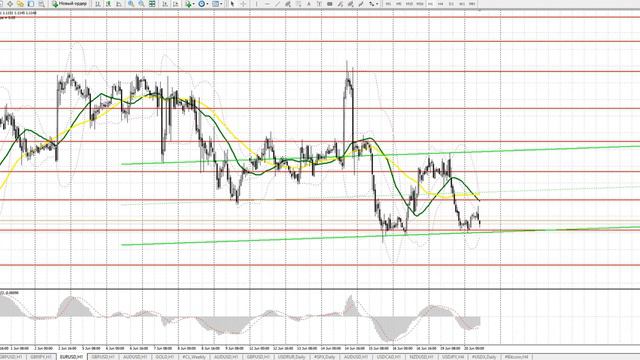Switch to the NZDUSD,H1 chart tab
Viewport: 640px width, 360px height.
coord(421,357)
